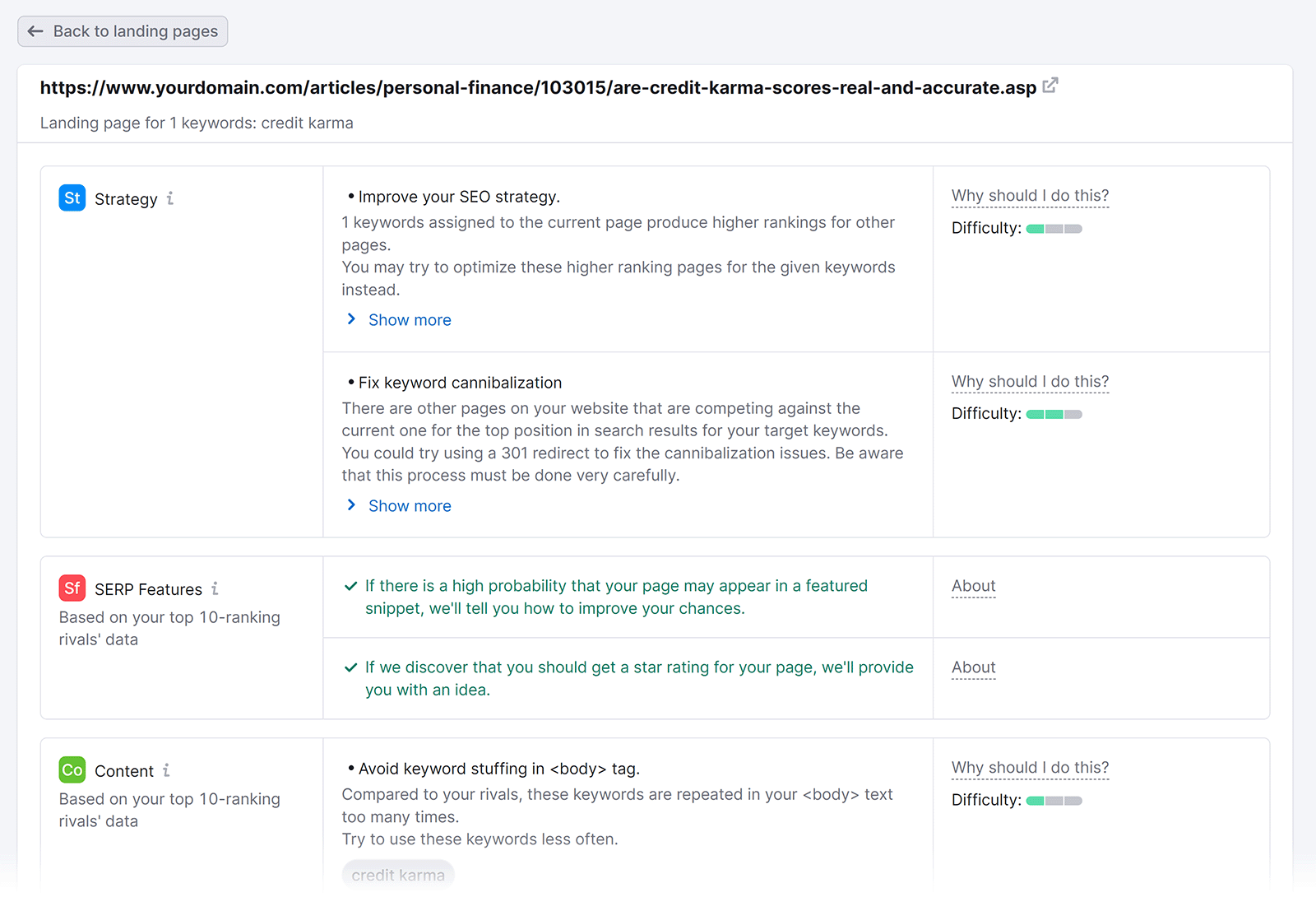The width and height of the screenshot is (1316, 897).
Task: Click the checkmark beside the featured snippet idea
Action: (x=350, y=586)
